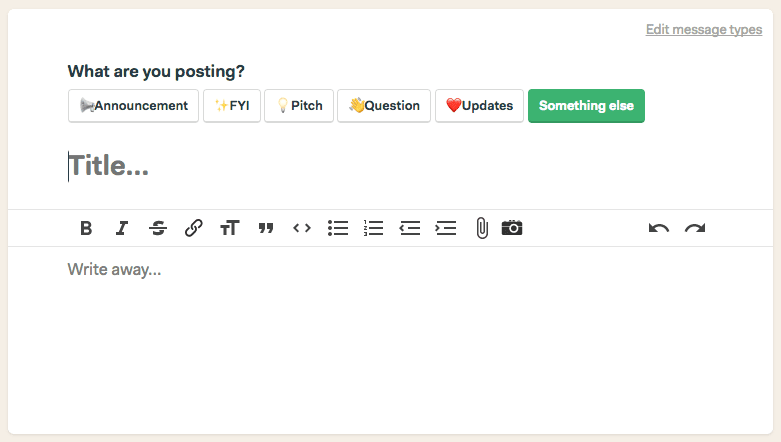Apply italic formatting
This screenshot has width=781, height=442.
coord(122,228)
